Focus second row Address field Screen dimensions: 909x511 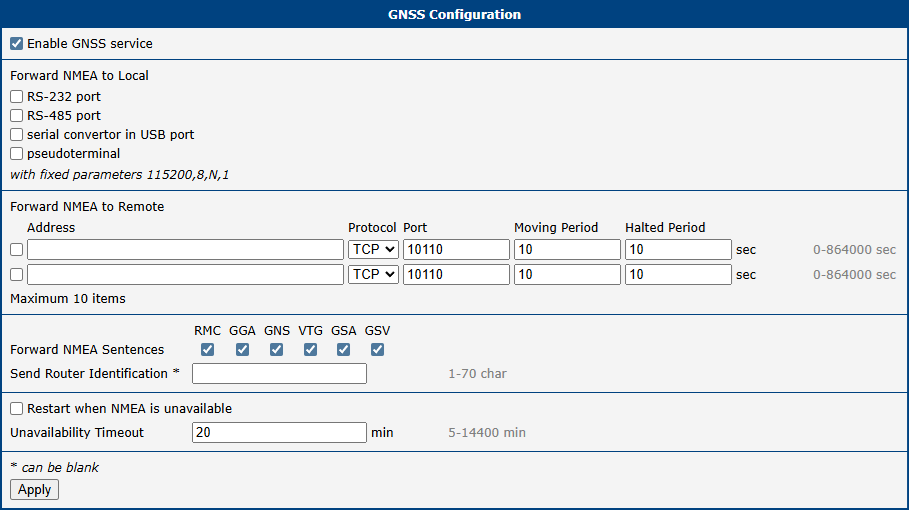point(186,274)
